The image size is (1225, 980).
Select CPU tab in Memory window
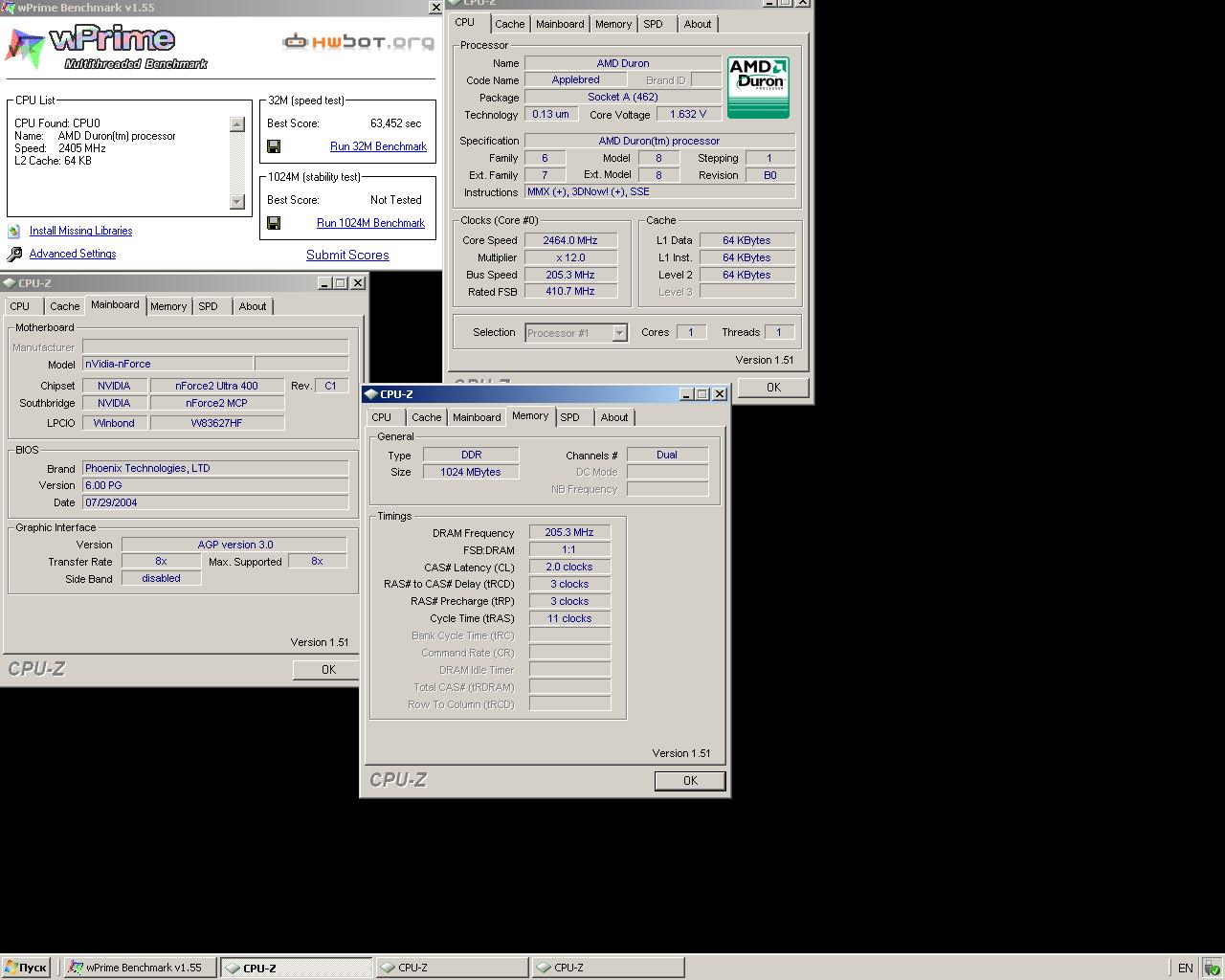(381, 417)
